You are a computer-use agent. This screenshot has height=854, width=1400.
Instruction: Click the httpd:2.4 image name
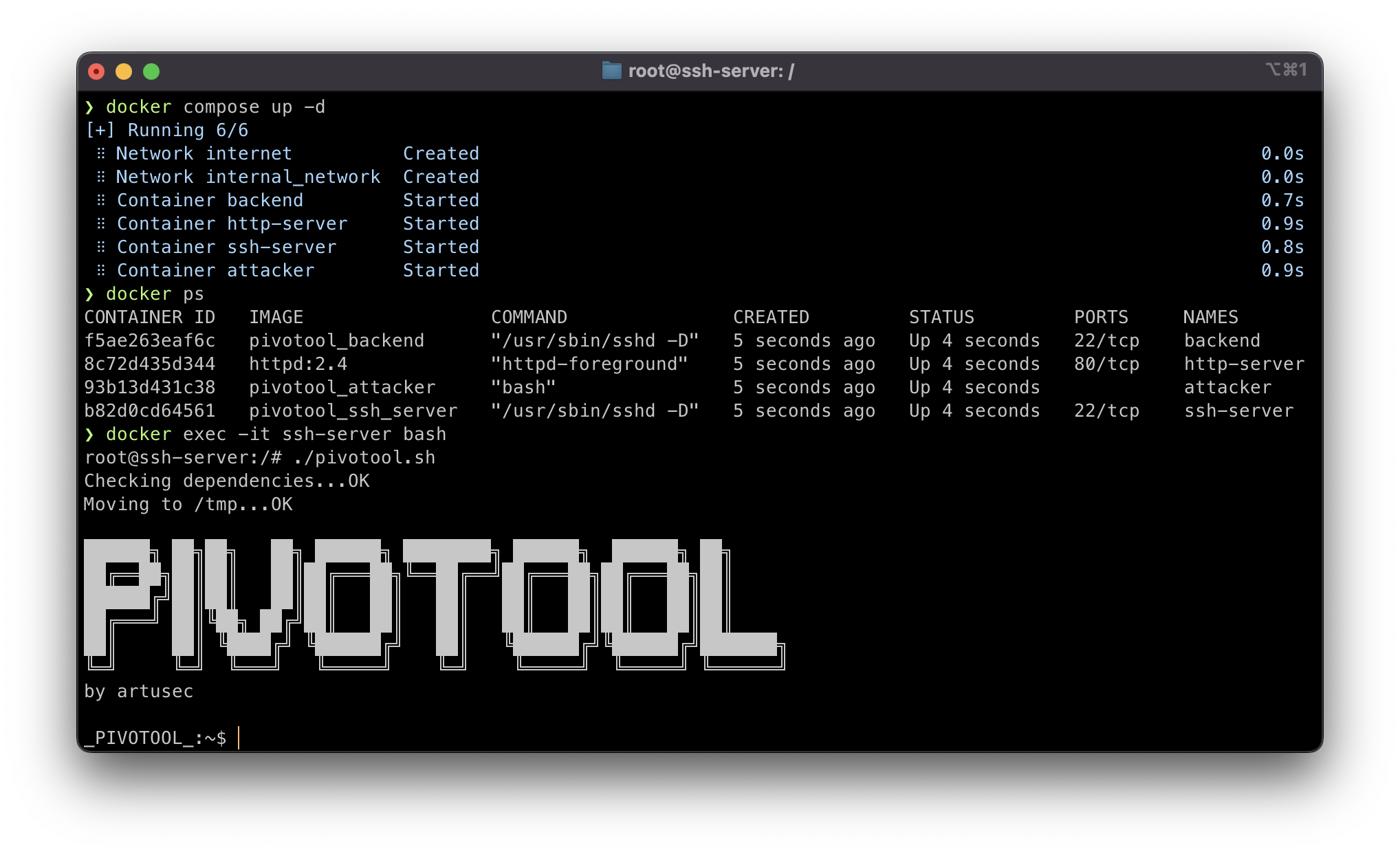pyautogui.click(x=298, y=364)
